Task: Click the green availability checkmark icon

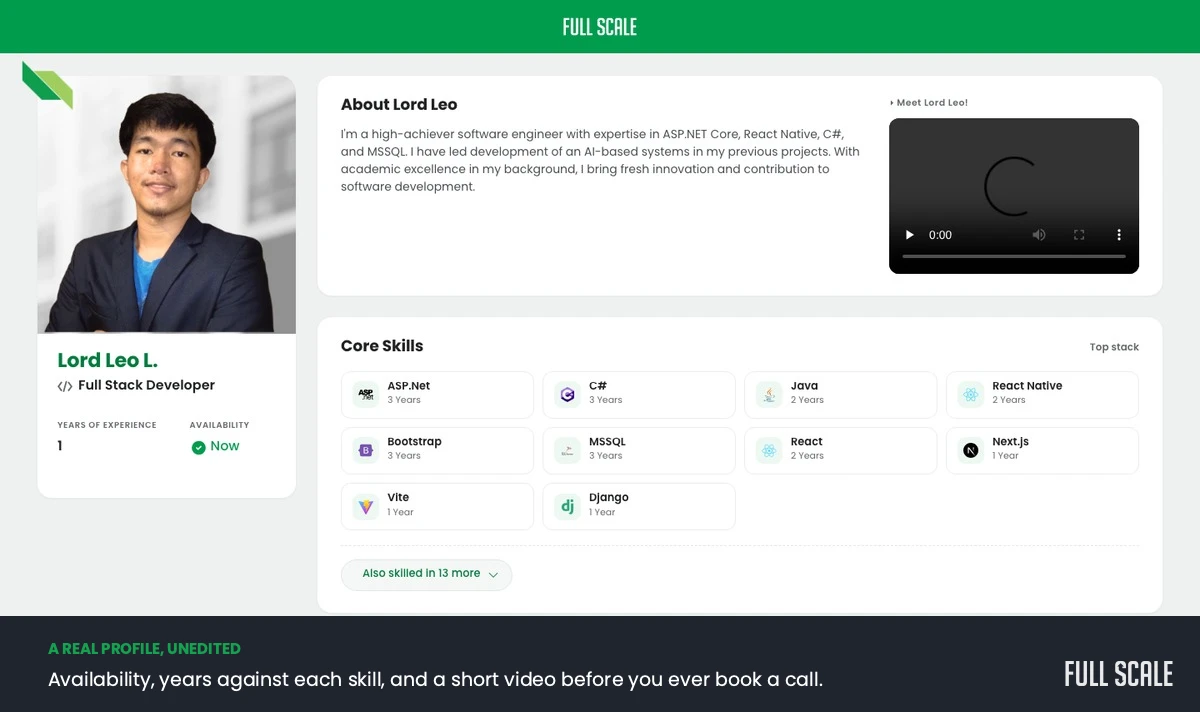Action: [198, 447]
